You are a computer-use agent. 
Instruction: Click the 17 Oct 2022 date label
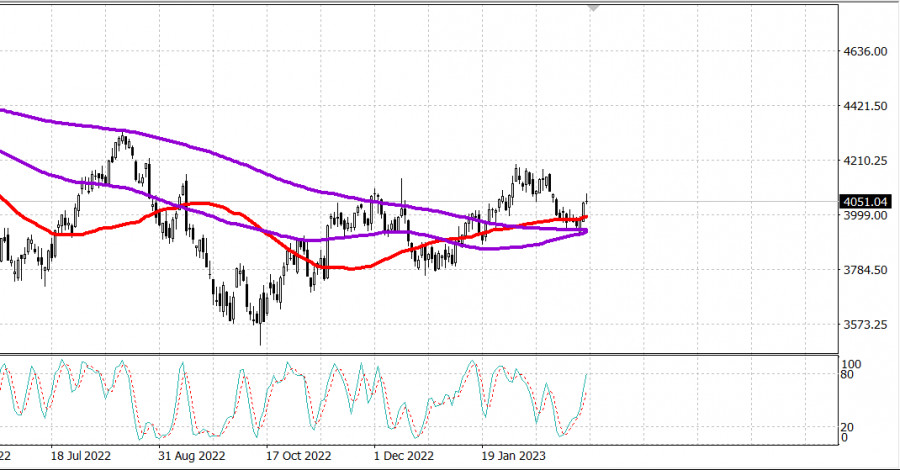297,454
